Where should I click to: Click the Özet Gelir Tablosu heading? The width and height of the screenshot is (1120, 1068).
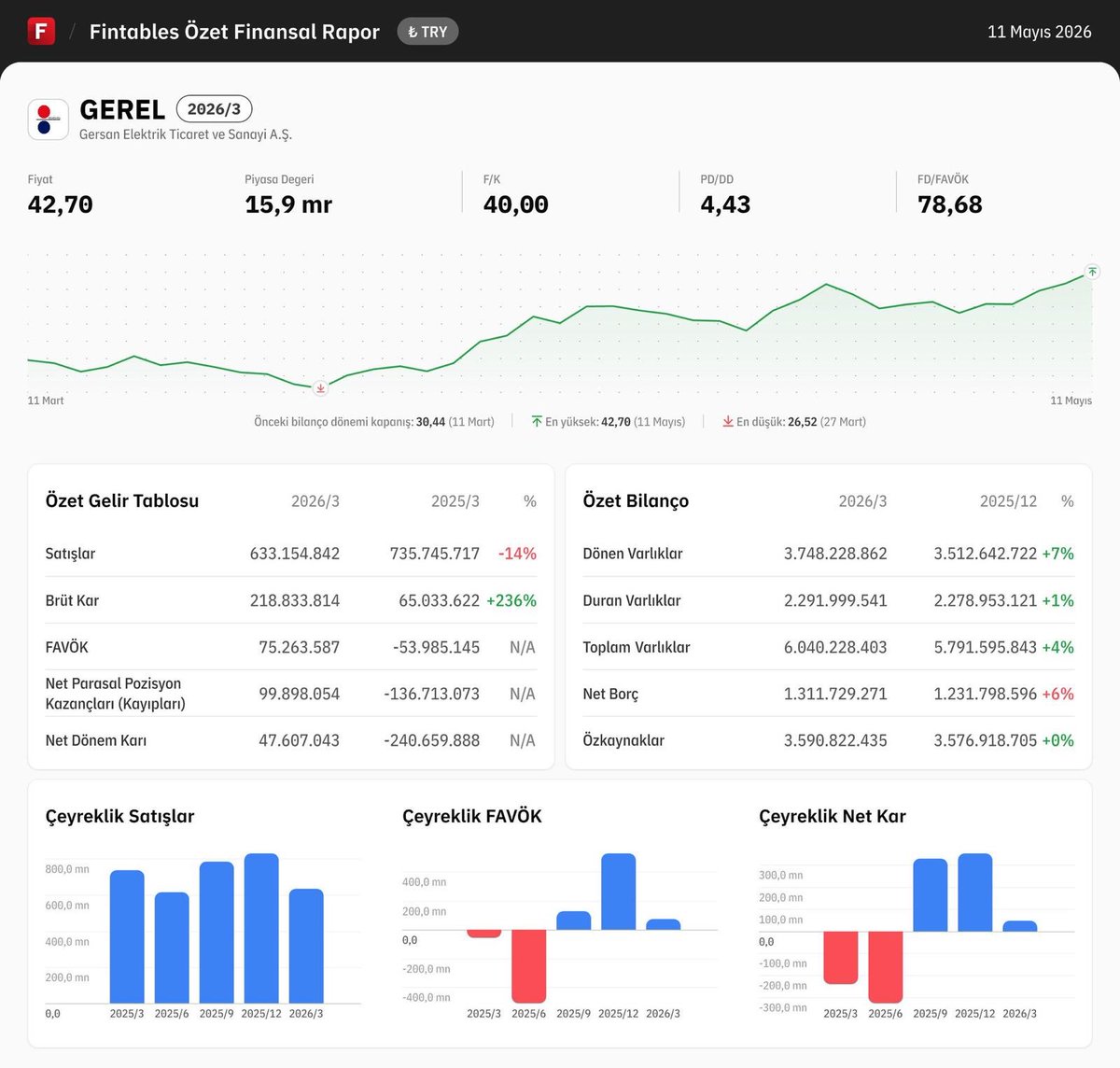[122, 500]
